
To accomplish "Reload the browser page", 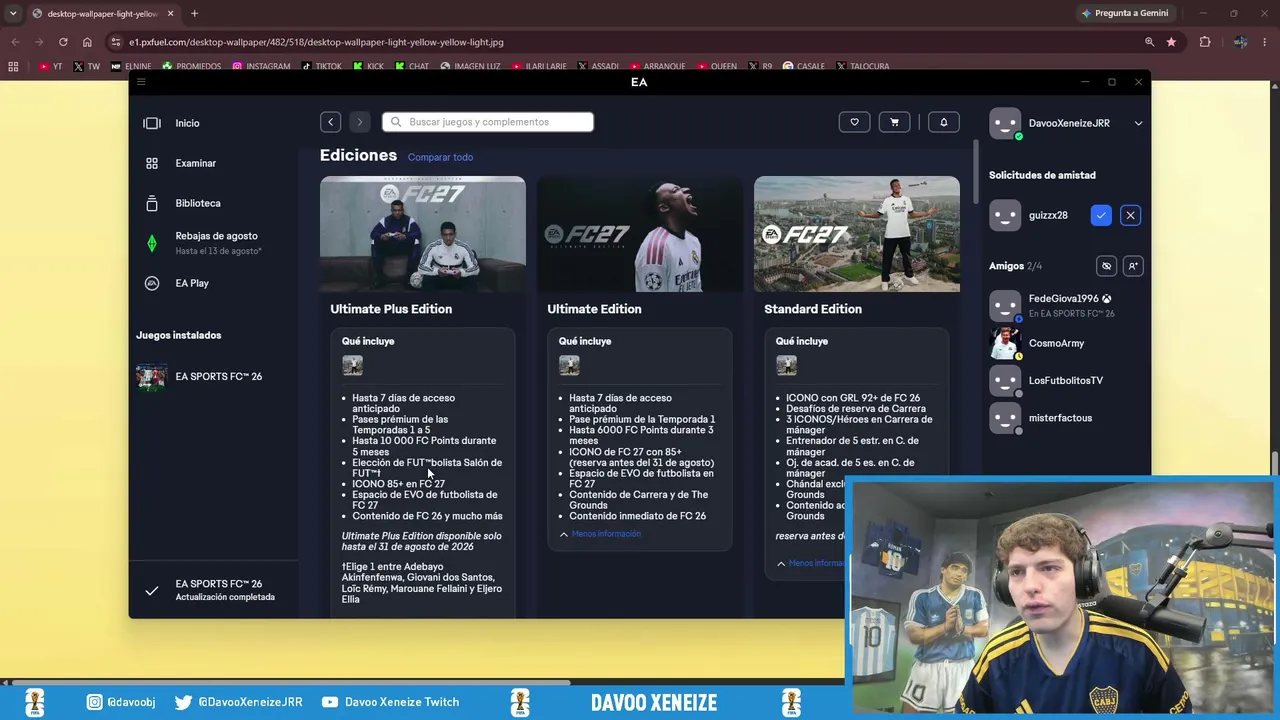I will pyautogui.click(x=63, y=42).
